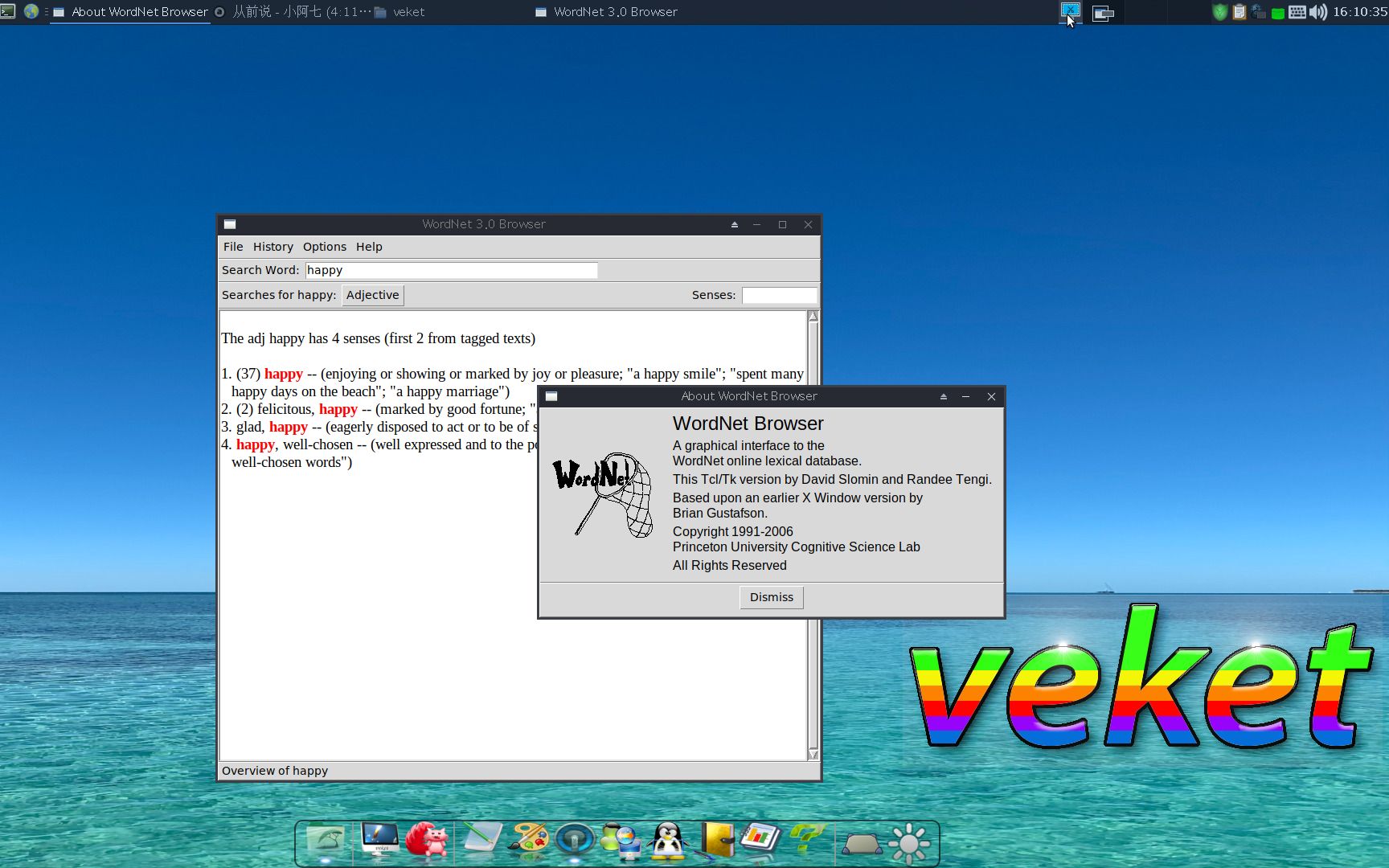Screen dimensions: 1389x868
Task: Click the results scrollbar down arrow
Action: pyautogui.click(x=813, y=754)
